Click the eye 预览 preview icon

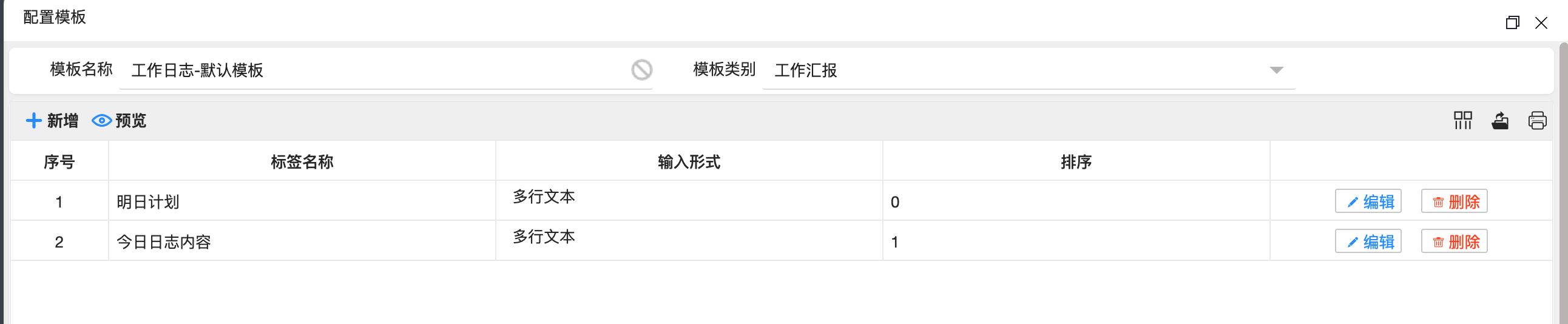click(x=101, y=121)
